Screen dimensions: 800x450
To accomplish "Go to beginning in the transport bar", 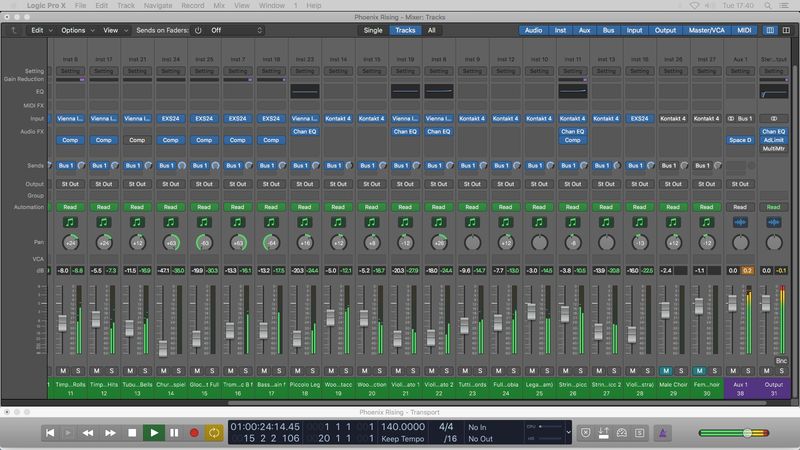I will point(50,433).
